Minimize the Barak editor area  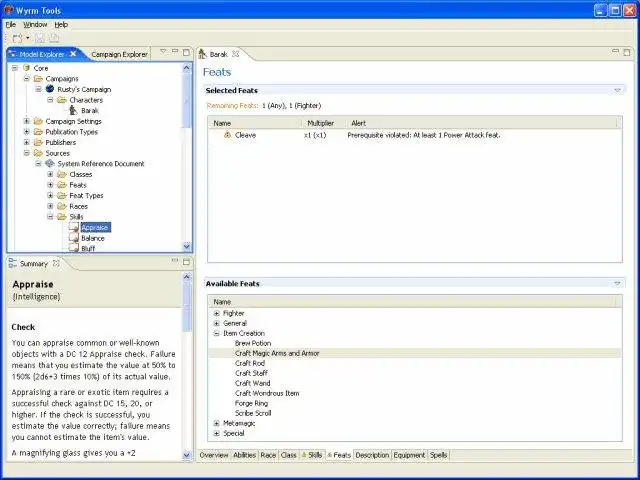click(615, 51)
